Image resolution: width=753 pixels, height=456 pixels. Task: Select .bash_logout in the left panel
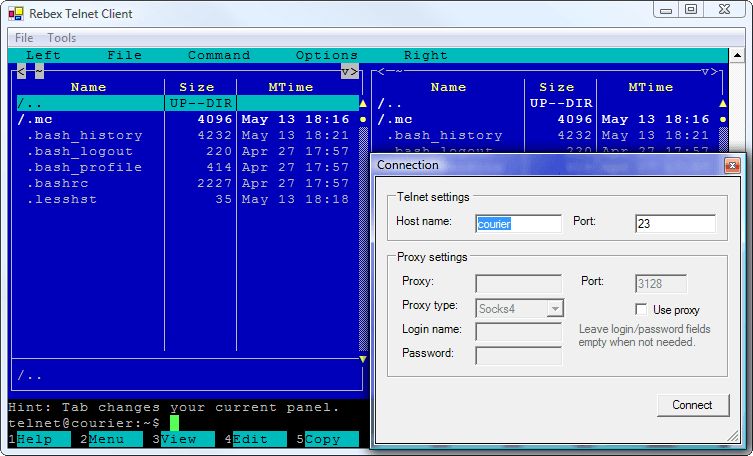point(188,151)
